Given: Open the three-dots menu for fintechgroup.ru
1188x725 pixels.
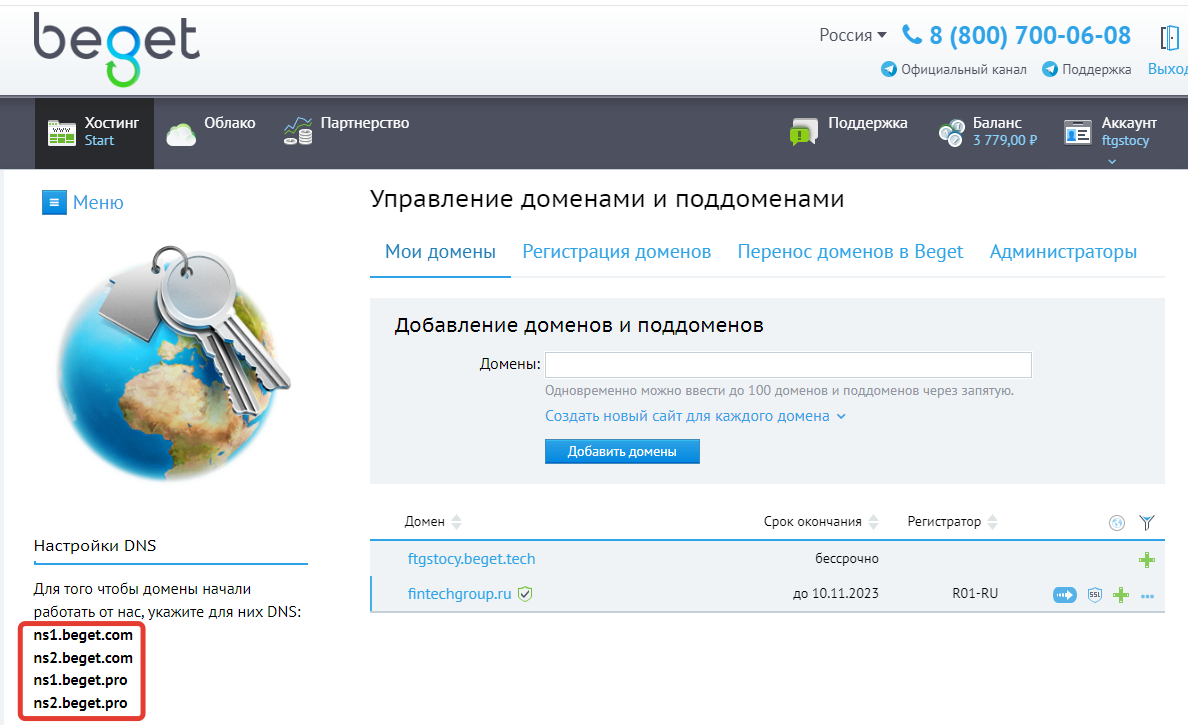Looking at the screenshot, I should 1147,596.
